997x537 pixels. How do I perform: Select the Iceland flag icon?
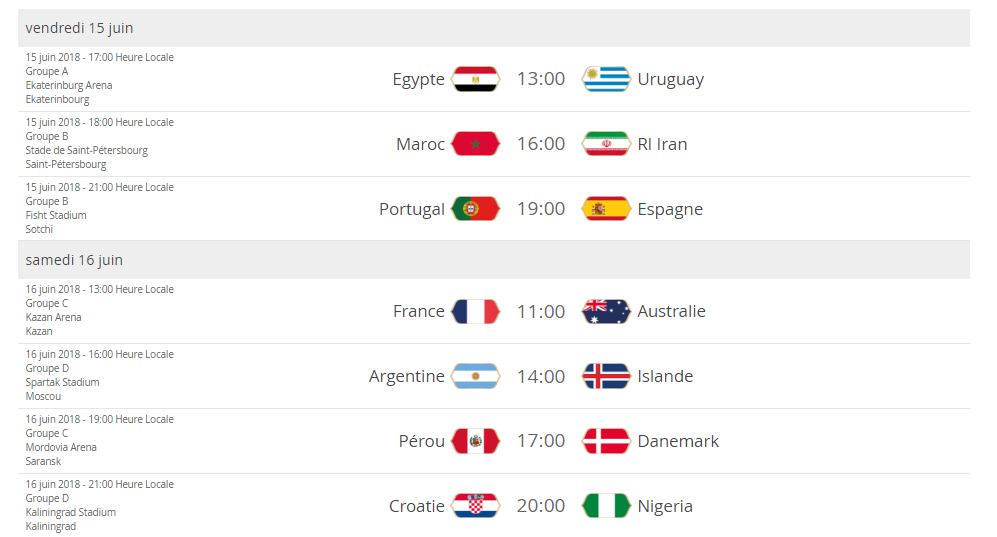[606, 376]
